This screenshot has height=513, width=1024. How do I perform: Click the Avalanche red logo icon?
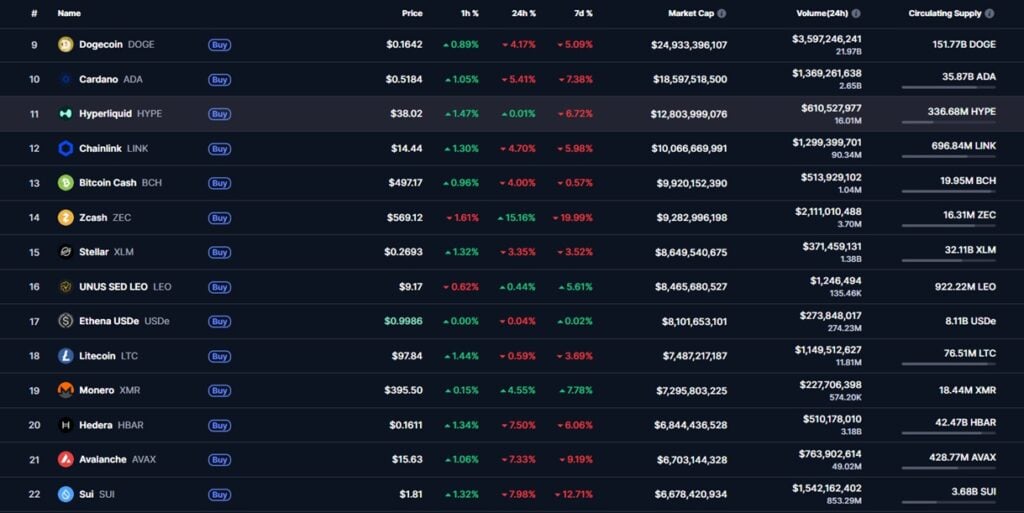66,459
